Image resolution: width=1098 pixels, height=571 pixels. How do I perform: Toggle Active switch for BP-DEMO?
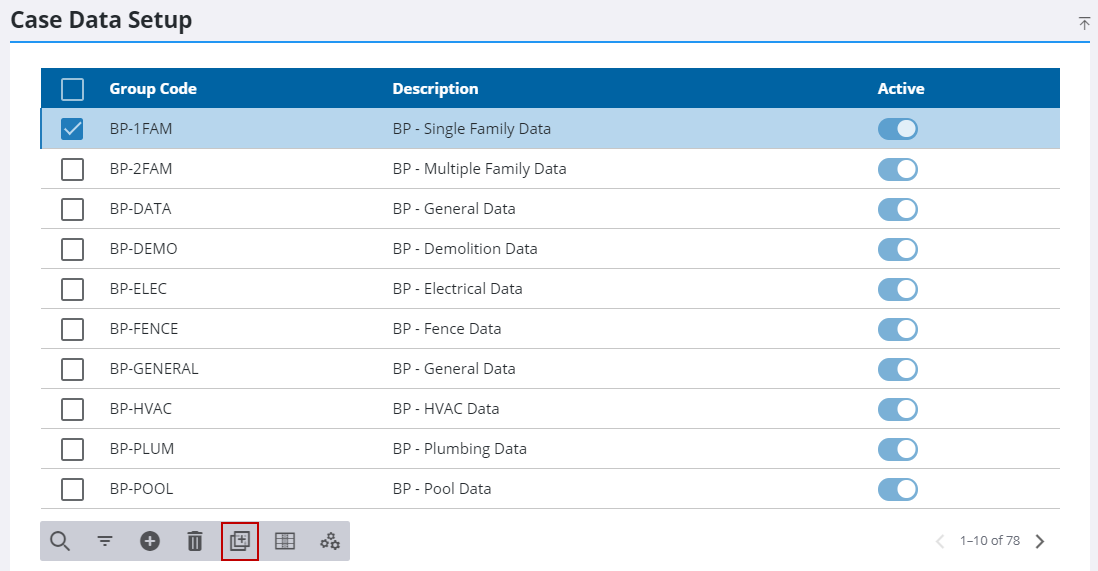tap(898, 249)
